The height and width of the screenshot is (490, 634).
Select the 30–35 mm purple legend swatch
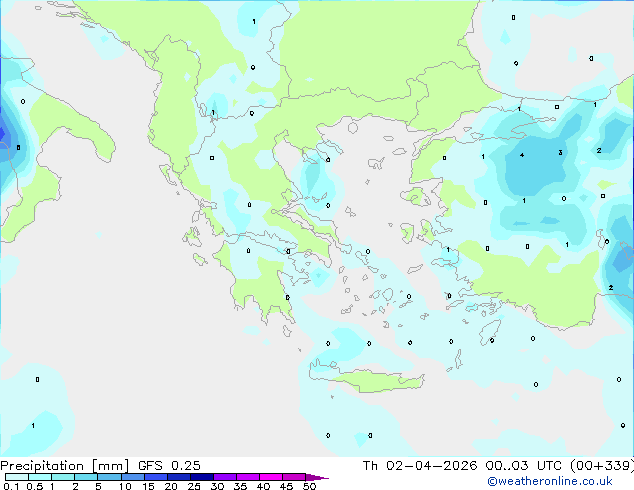pyautogui.click(x=225, y=477)
